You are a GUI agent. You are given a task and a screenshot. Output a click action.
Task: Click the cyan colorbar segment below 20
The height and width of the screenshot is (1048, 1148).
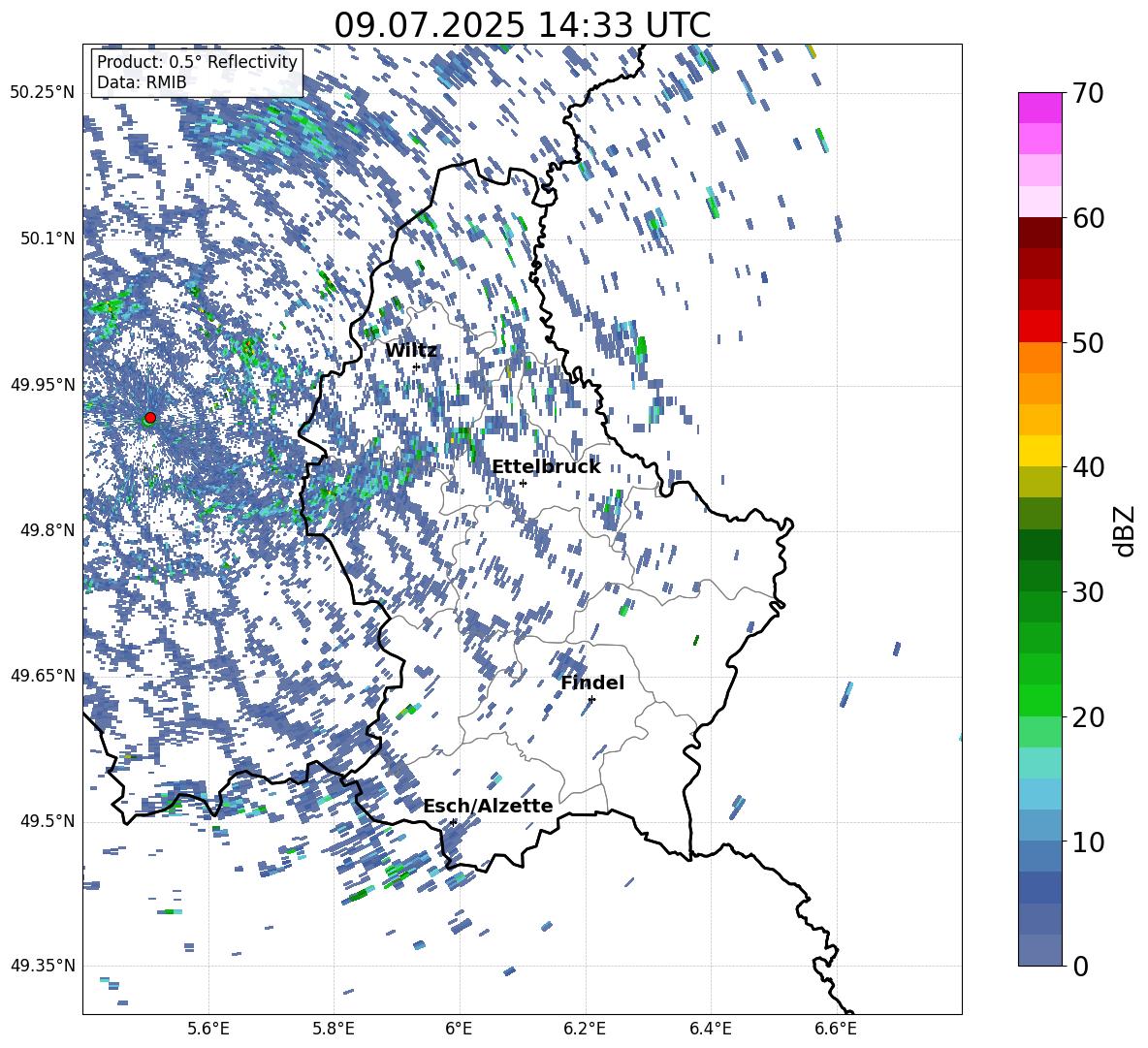1040,763
